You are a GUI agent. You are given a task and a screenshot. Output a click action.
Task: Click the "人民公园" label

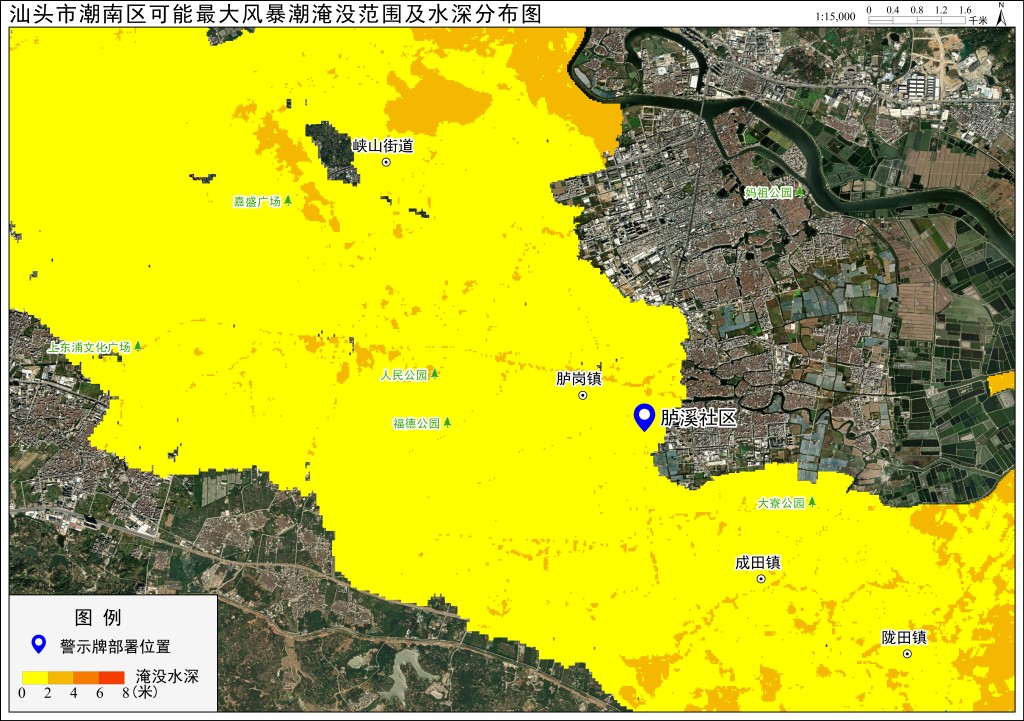pyautogui.click(x=404, y=376)
